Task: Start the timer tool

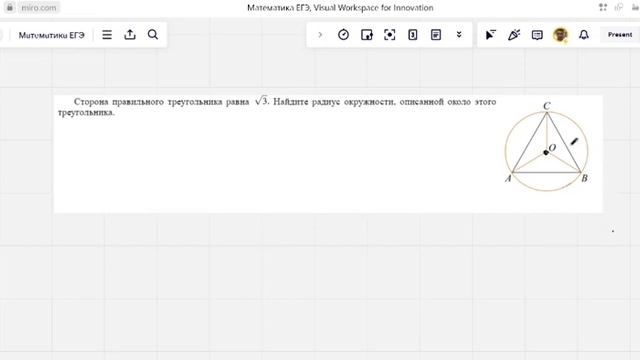Action: pos(343,35)
